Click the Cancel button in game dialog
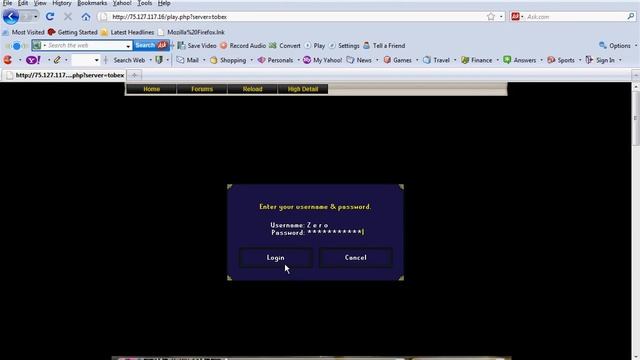 [x=355, y=258]
